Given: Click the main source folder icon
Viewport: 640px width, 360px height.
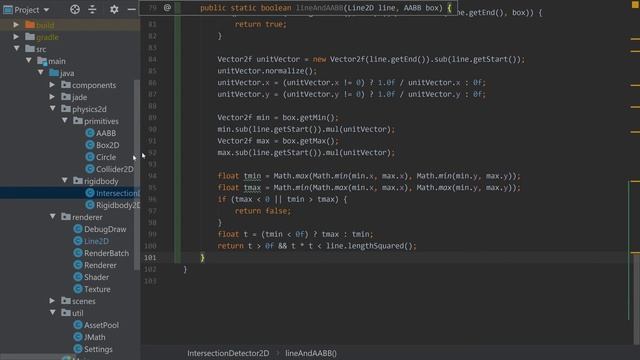Looking at the screenshot, I should coord(42,61).
